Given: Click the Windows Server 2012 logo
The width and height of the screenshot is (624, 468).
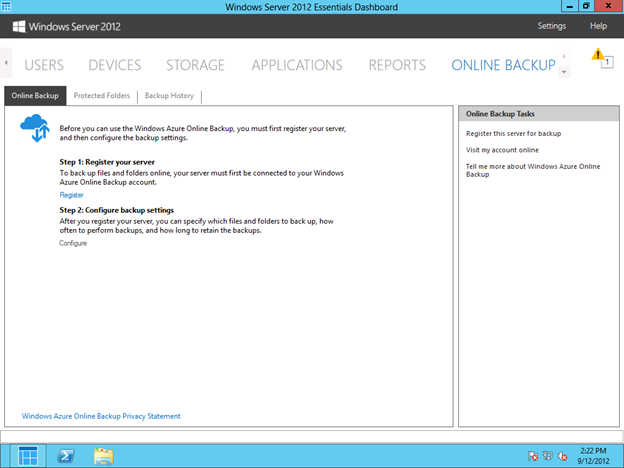Looking at the screenshot, I should point(66,27).
